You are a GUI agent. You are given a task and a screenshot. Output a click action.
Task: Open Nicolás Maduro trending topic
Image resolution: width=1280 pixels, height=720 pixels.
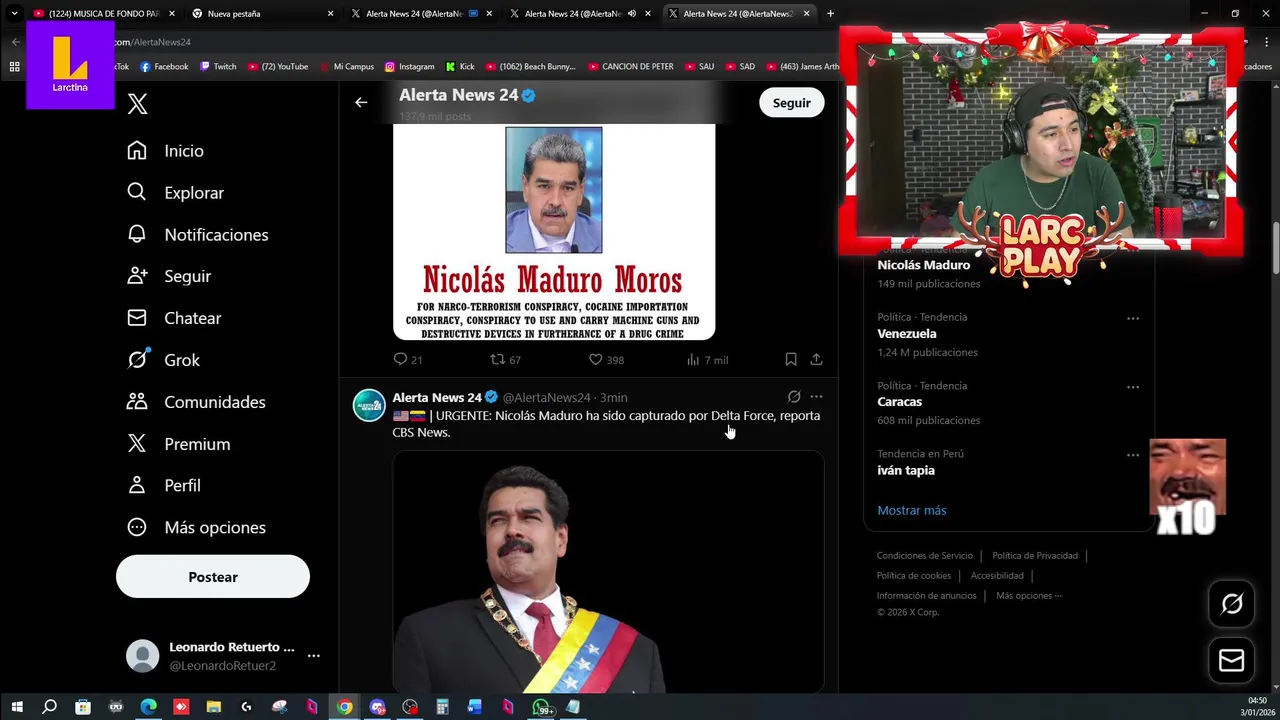[x=923, y=265]
